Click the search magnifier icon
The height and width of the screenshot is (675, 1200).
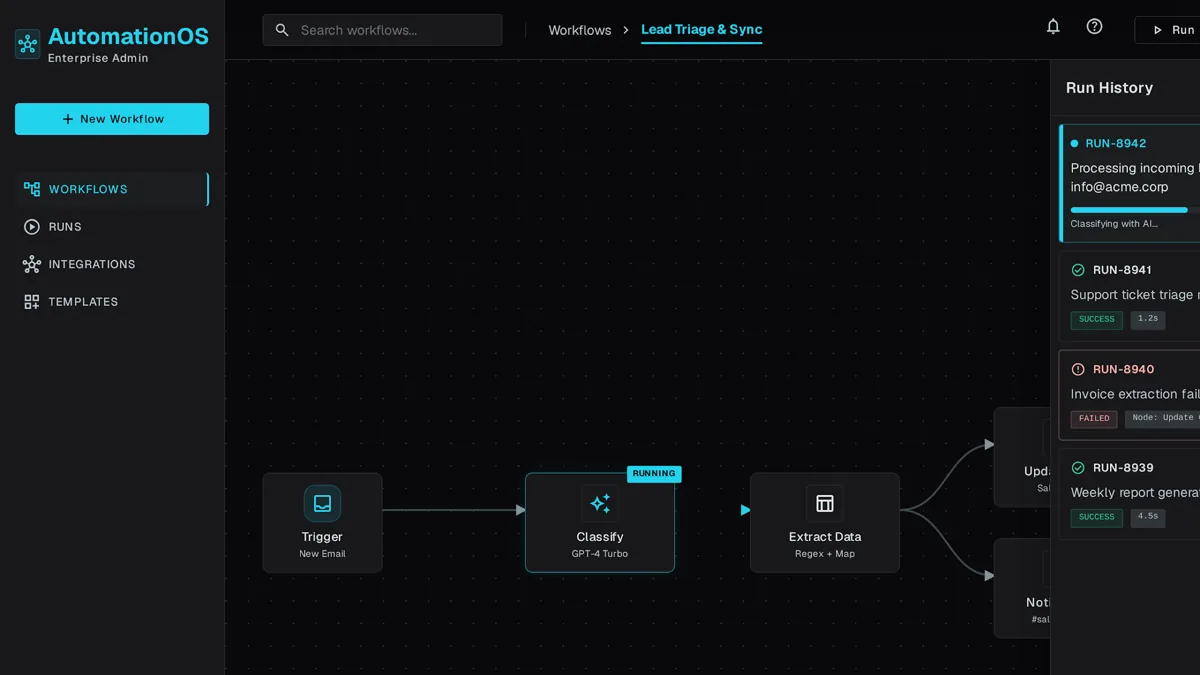pos(282,30)
